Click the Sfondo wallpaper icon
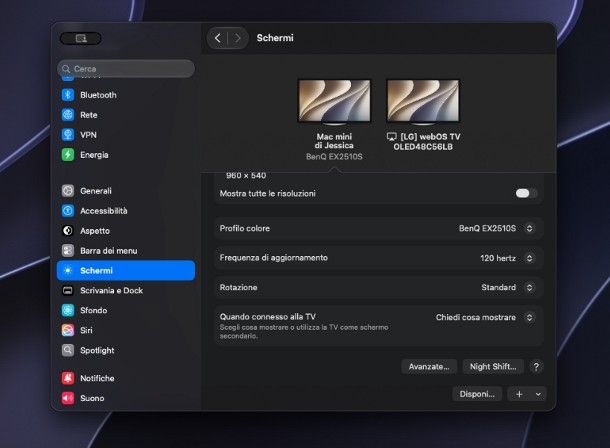 click(68, 310)
